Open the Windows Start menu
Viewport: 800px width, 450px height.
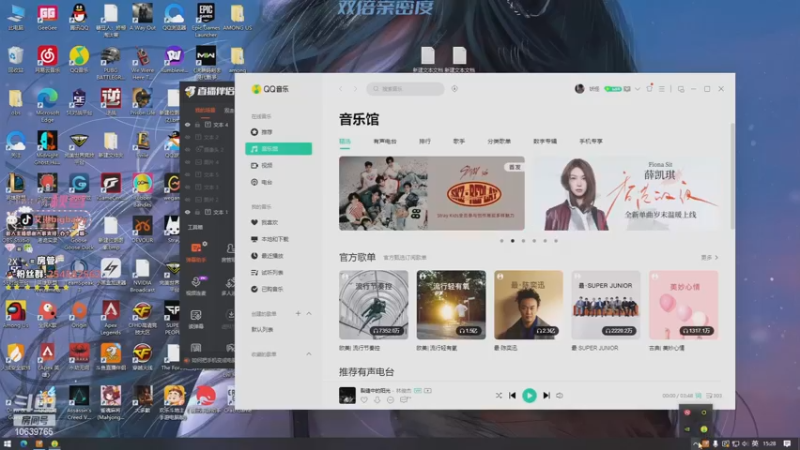coord(7,444)
